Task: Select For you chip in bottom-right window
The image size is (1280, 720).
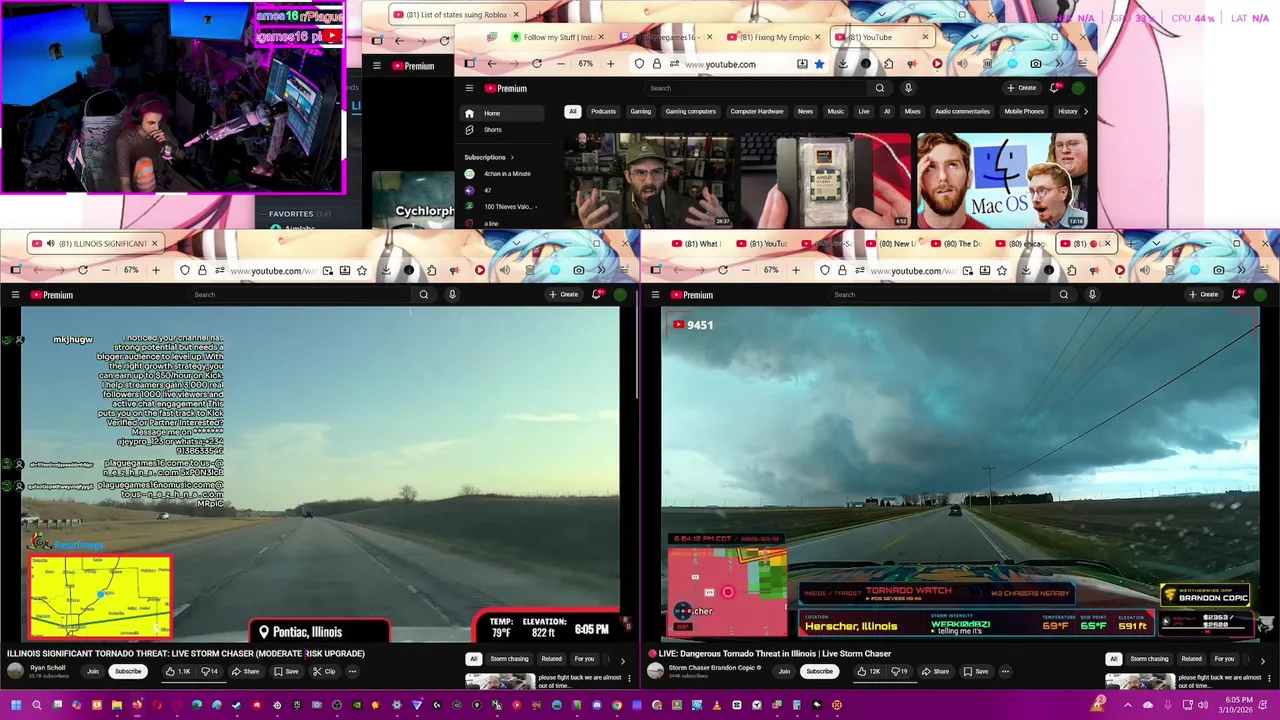Action: [x=1224, y=659]
